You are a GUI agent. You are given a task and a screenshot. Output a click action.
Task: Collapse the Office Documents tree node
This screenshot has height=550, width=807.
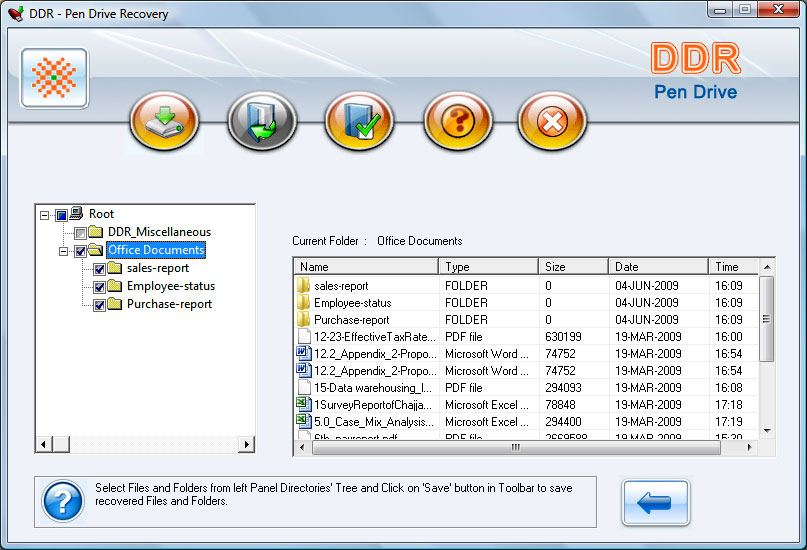click(63, 252)
